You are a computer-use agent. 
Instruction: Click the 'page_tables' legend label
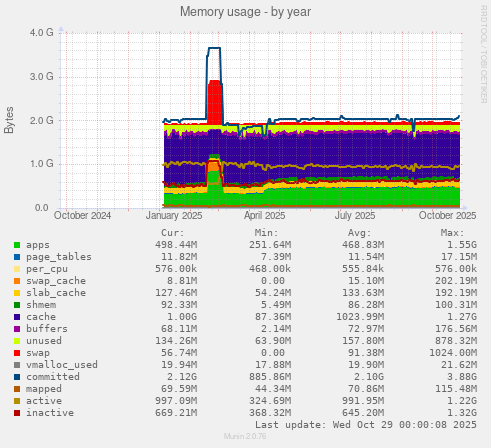[59, 257]
